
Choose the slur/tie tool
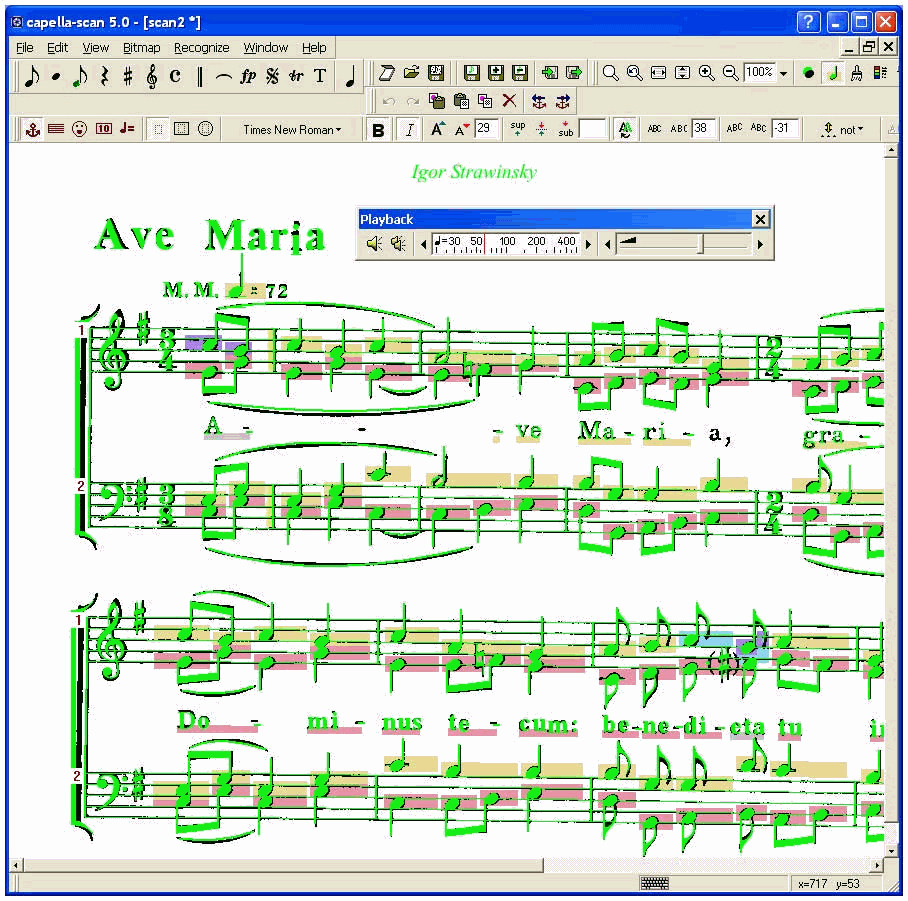click(x=224, y=76)
